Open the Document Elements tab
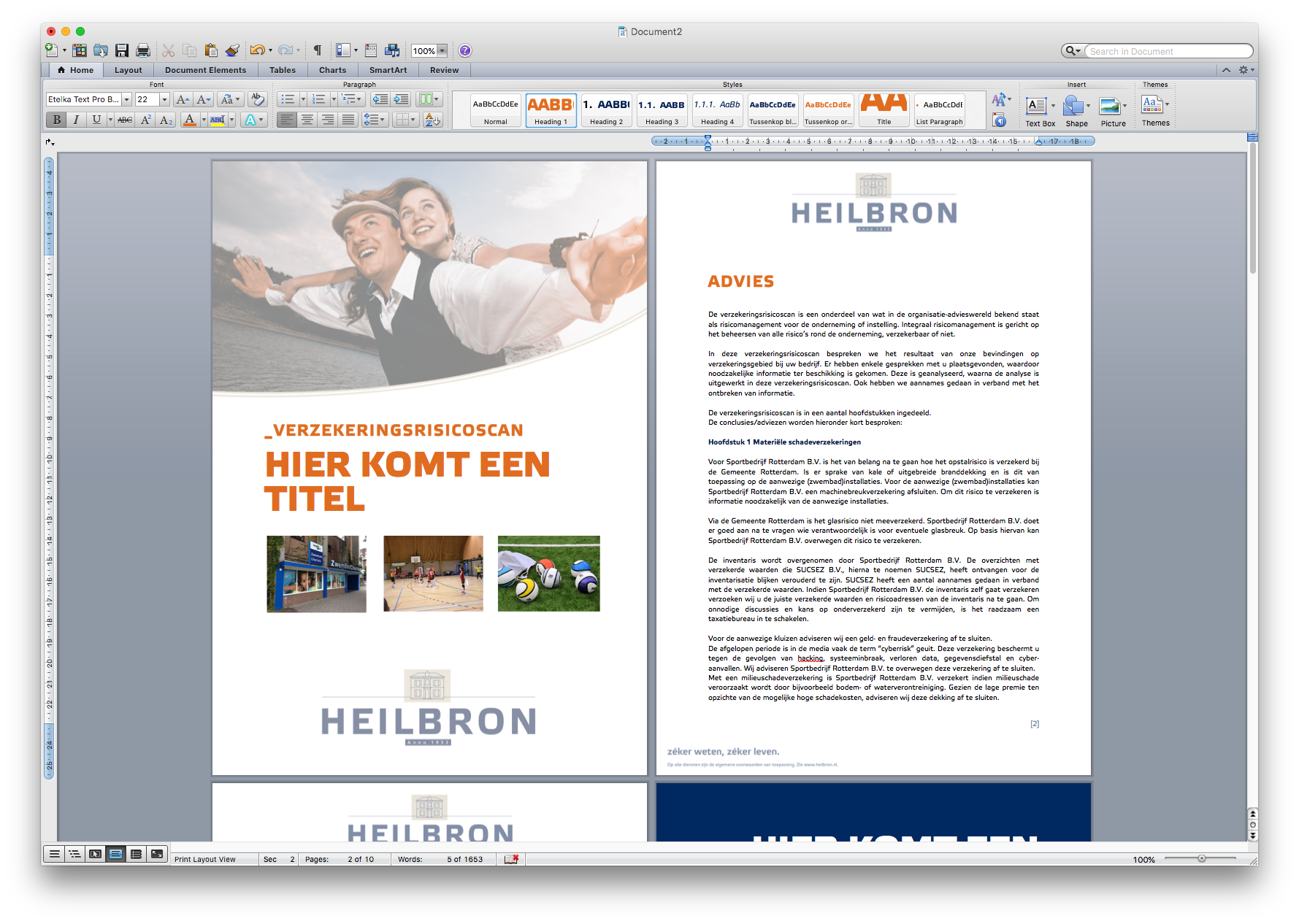Screen dimensions: 1299x924 [205, 69]
